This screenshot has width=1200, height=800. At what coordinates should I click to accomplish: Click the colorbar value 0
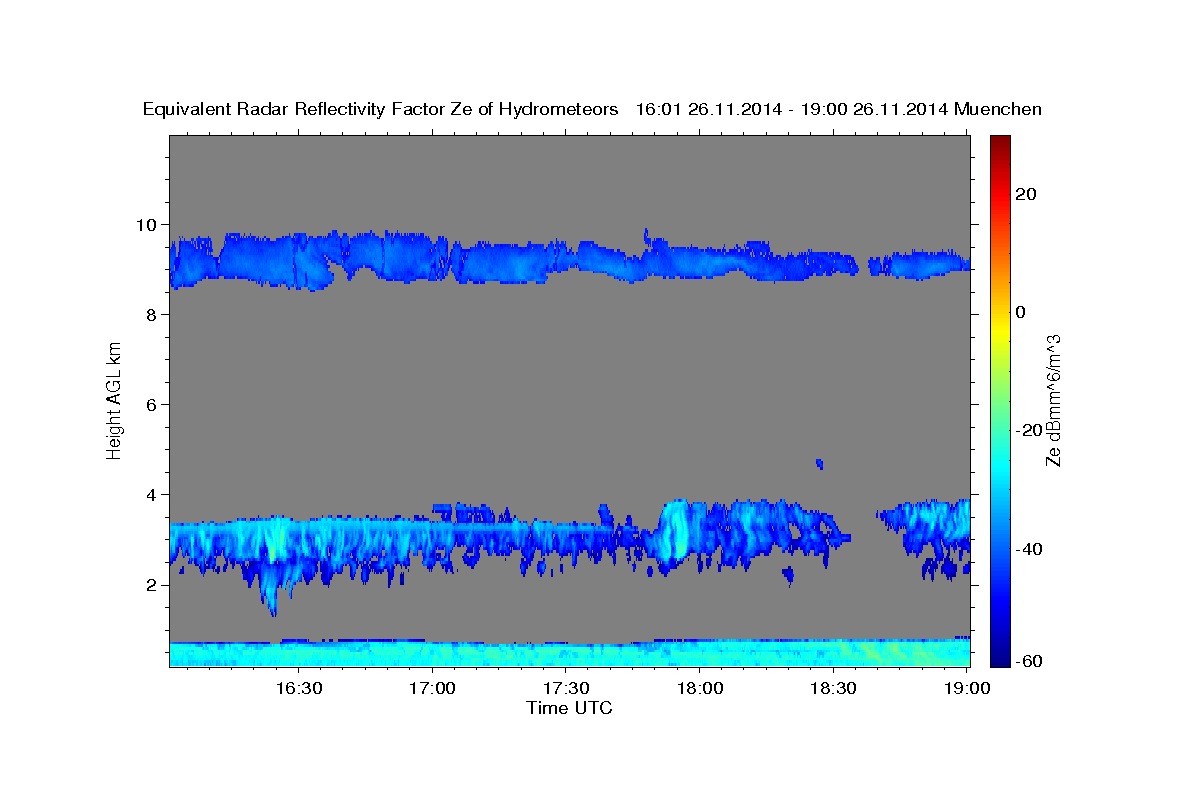point(1021,312)
